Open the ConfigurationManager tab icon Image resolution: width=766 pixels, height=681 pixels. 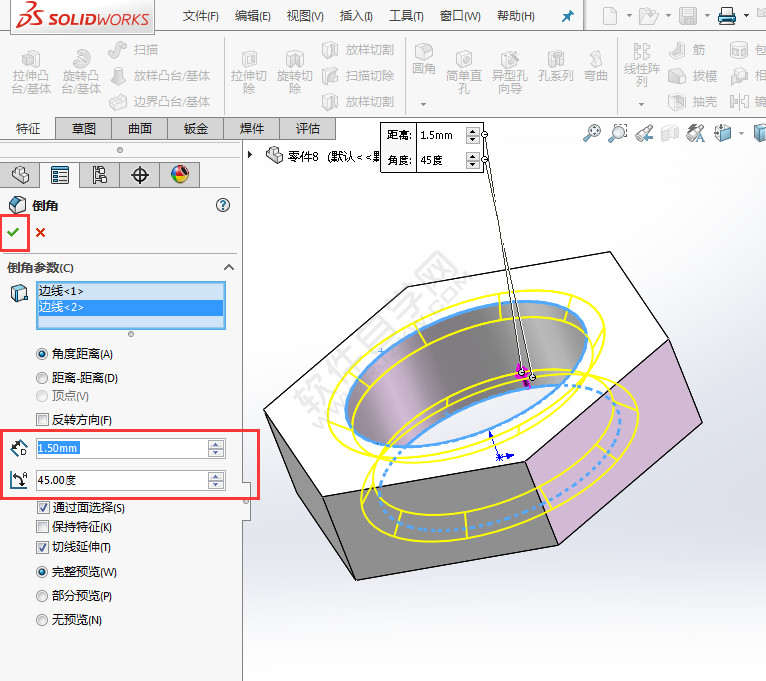tap(100, 175)
